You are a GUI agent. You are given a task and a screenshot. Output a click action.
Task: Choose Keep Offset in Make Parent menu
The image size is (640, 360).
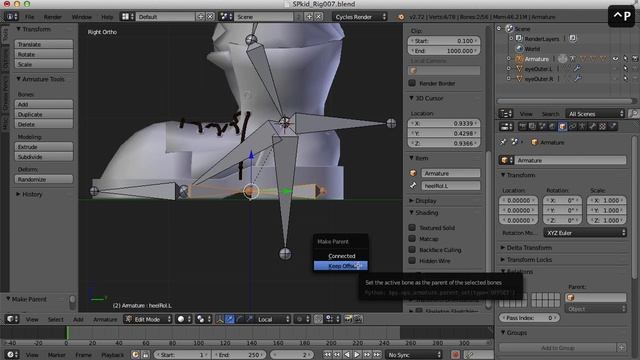coord(341,266)
